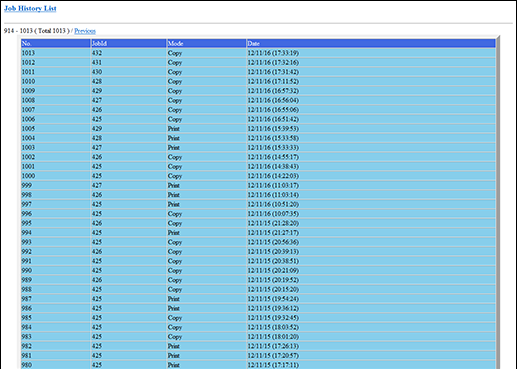Screen dimensions: 517x369
Task: Click the JobId column header
Action: tap(128, 43)
